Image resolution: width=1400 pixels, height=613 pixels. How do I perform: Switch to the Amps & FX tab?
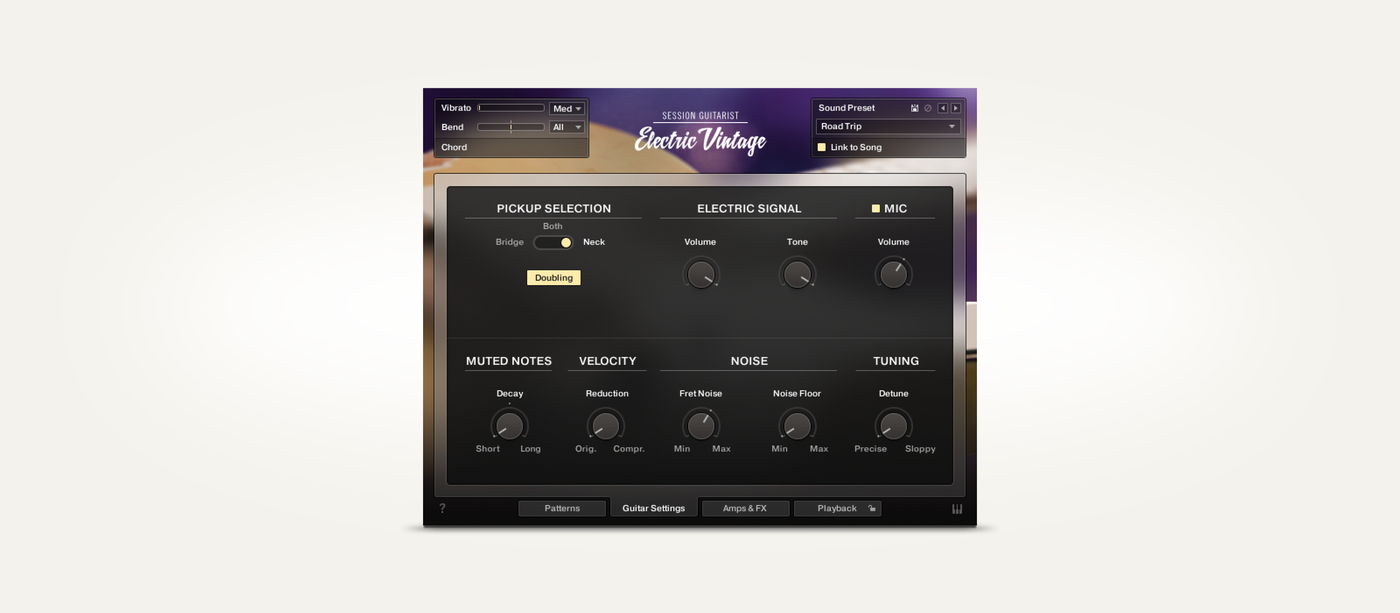745,508
